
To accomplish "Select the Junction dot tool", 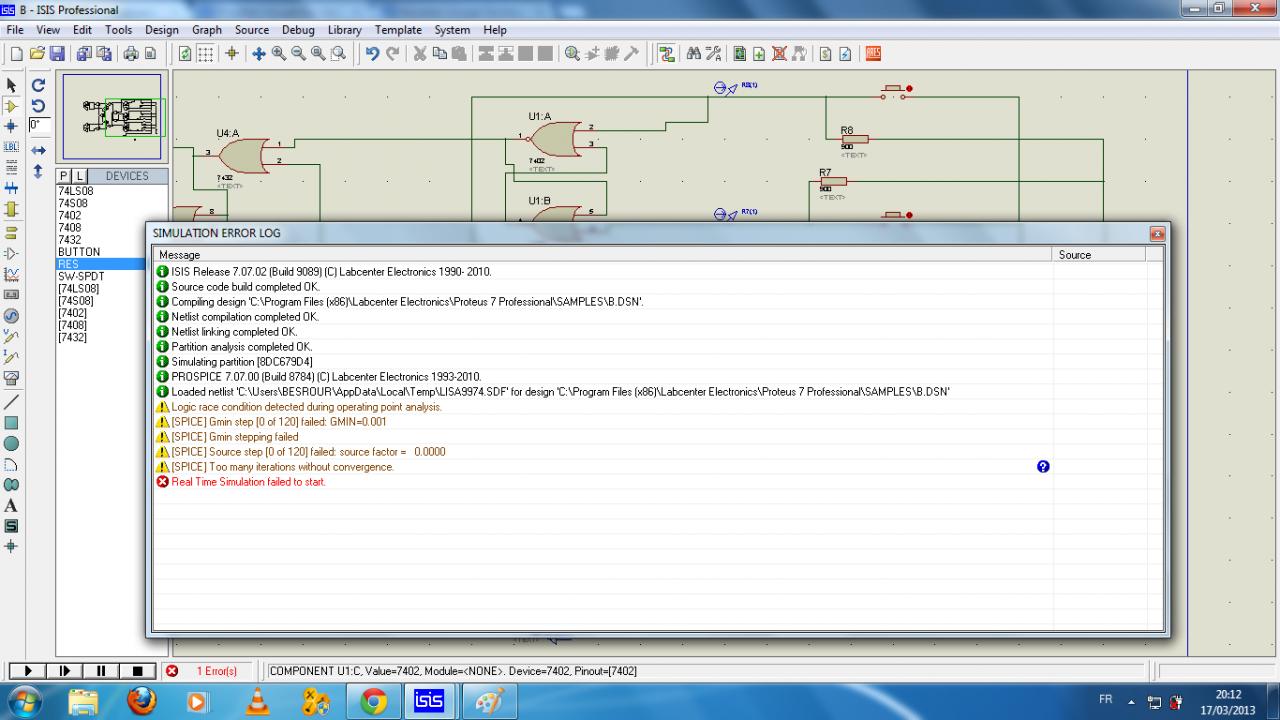I will click(12, 126).
